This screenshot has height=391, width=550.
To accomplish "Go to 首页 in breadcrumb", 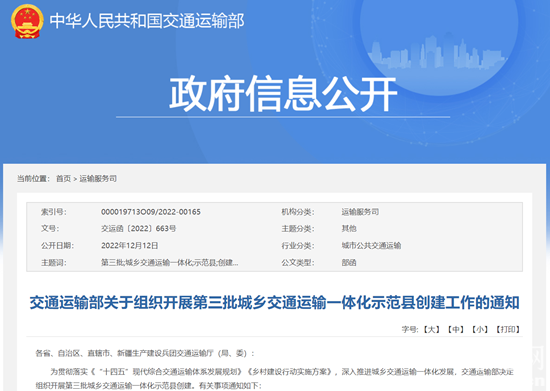I will click(63, 178).
